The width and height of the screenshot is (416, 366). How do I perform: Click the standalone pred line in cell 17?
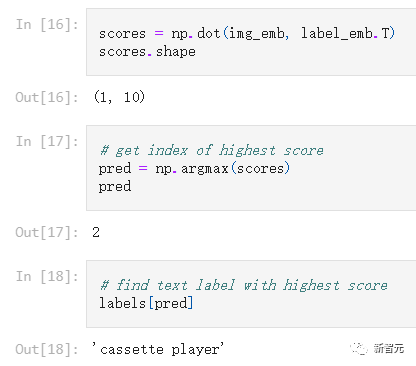coord(115,187)
